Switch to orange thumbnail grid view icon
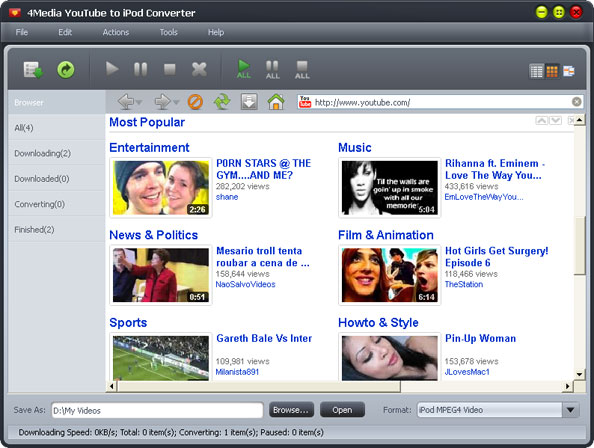This screenshot has width=594, height=448. [552, 71]
